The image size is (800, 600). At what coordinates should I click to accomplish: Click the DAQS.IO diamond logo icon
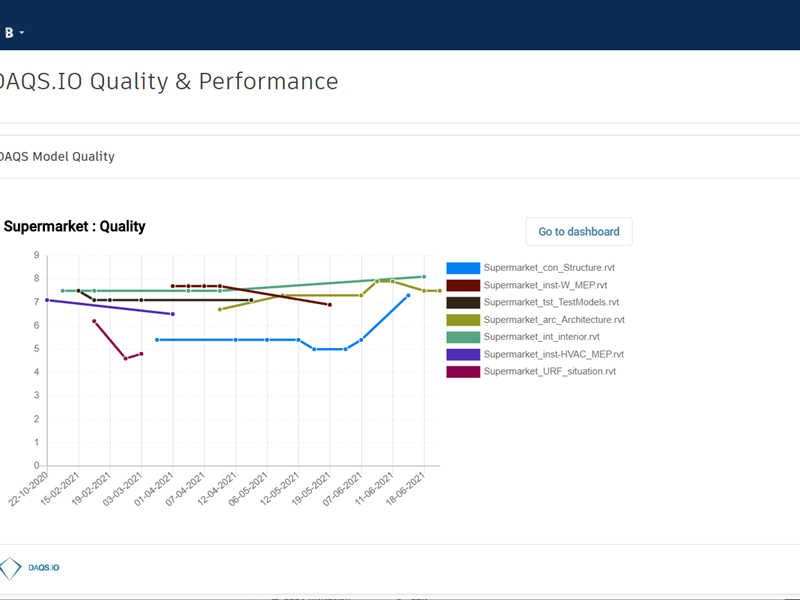pyautogui.click(x=10, y=568)
